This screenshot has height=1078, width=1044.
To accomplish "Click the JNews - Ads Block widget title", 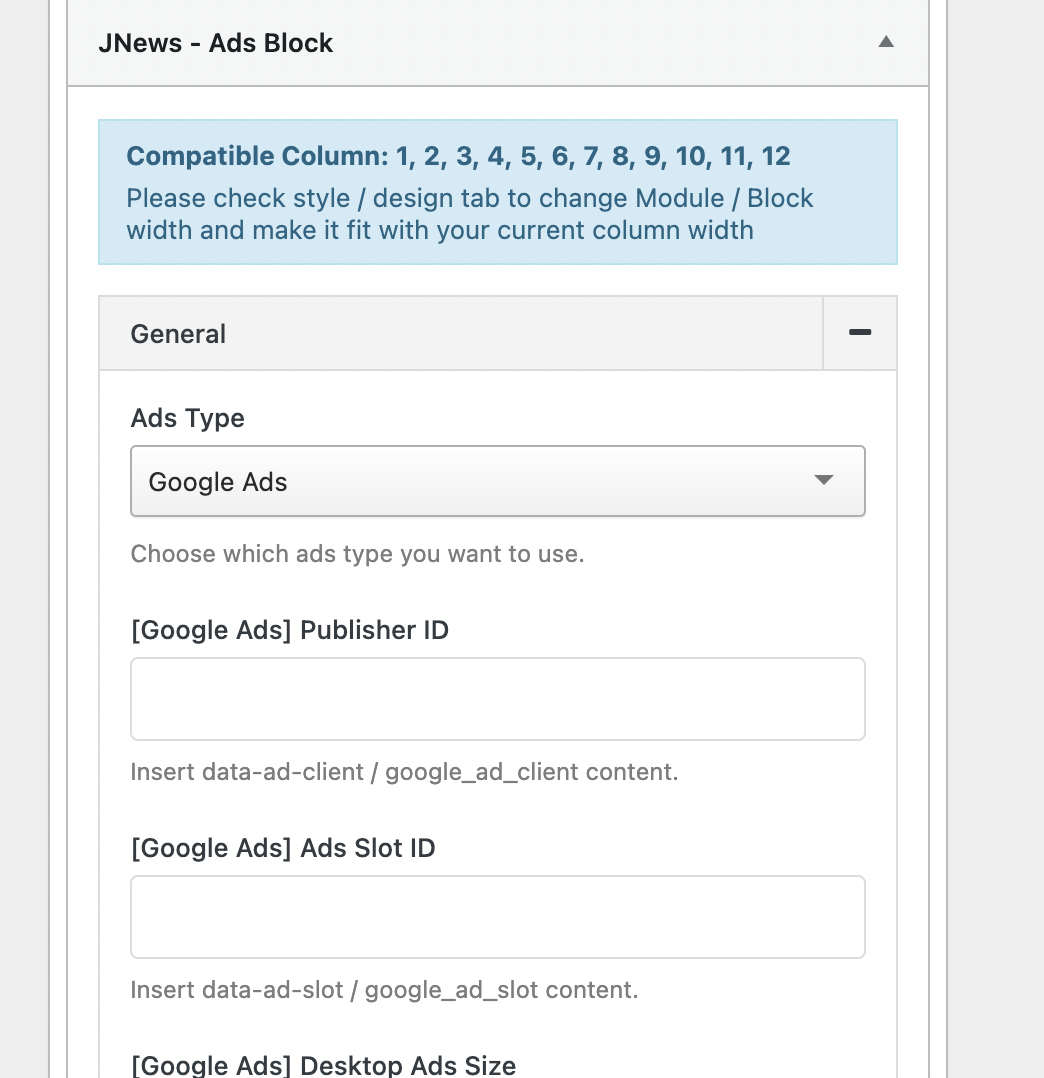I will tap(216, 43).
